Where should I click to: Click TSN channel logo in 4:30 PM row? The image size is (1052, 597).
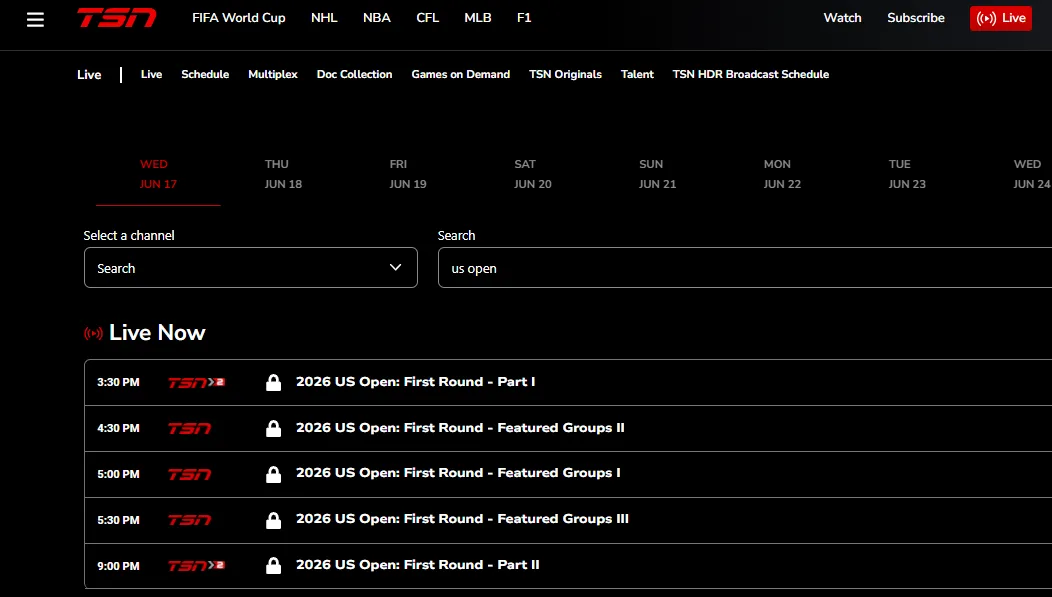189,428
